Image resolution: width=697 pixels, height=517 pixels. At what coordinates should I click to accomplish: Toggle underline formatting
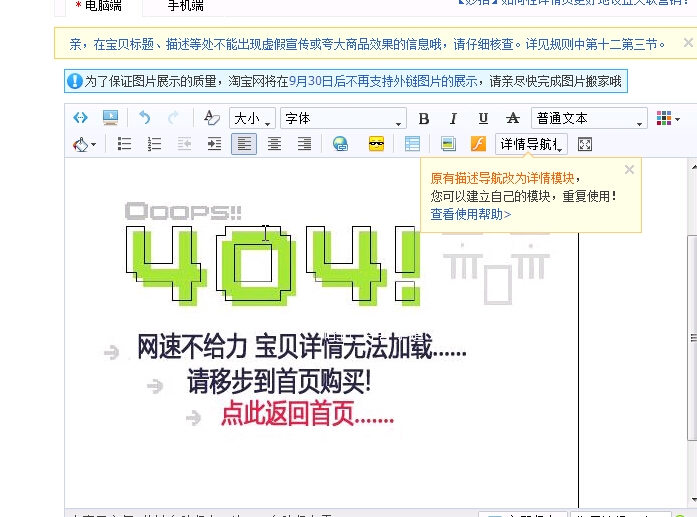click(x=483, y=118)
